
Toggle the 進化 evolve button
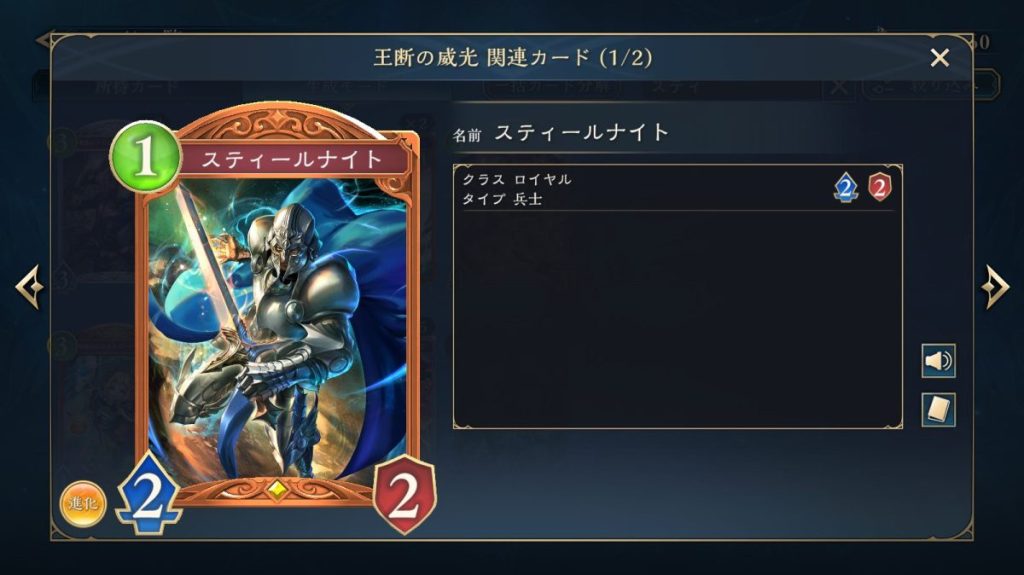pyautogui.click(x=83, y=503)
